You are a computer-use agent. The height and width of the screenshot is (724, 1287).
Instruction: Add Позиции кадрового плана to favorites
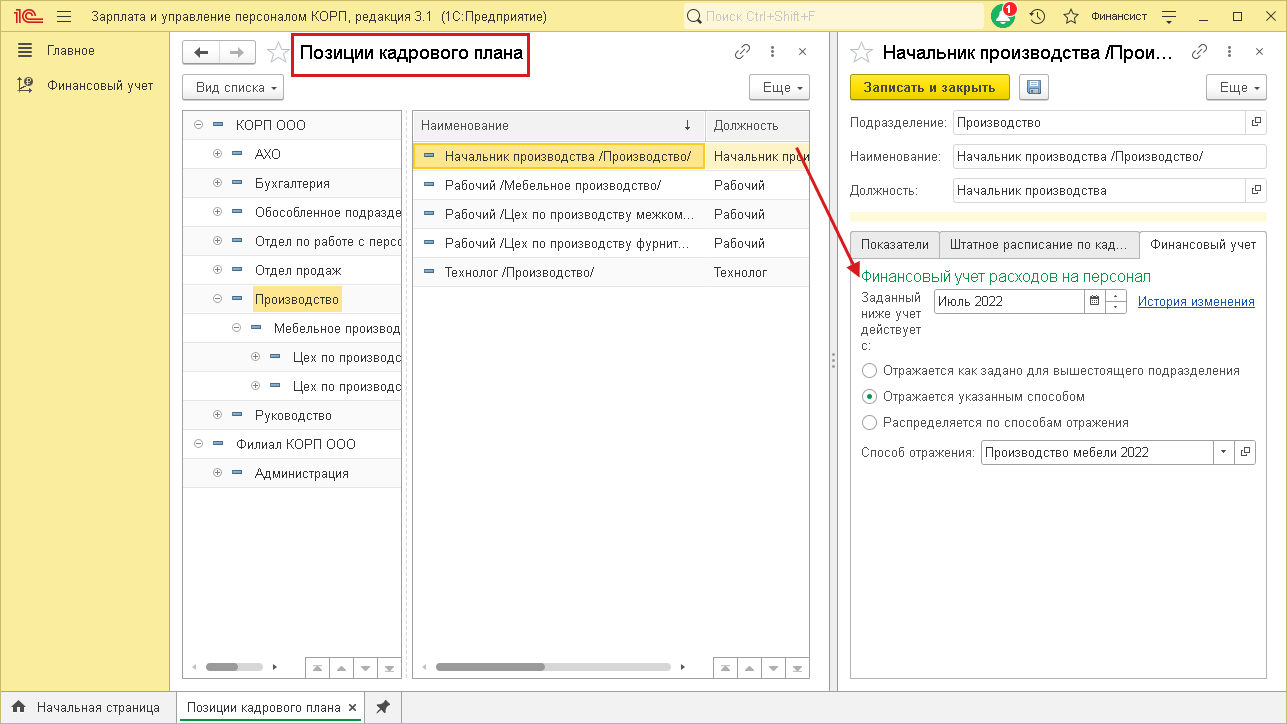277,53
